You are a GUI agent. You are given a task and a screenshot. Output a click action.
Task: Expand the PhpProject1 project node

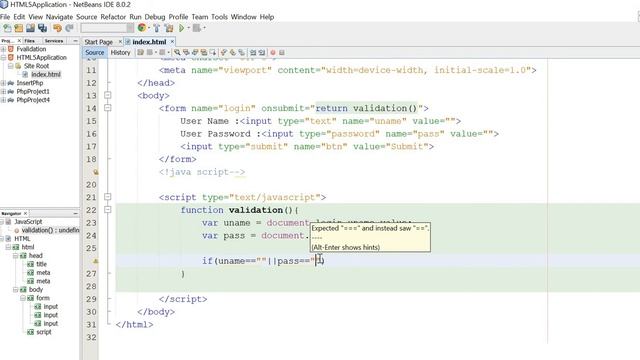pos(3,91)
